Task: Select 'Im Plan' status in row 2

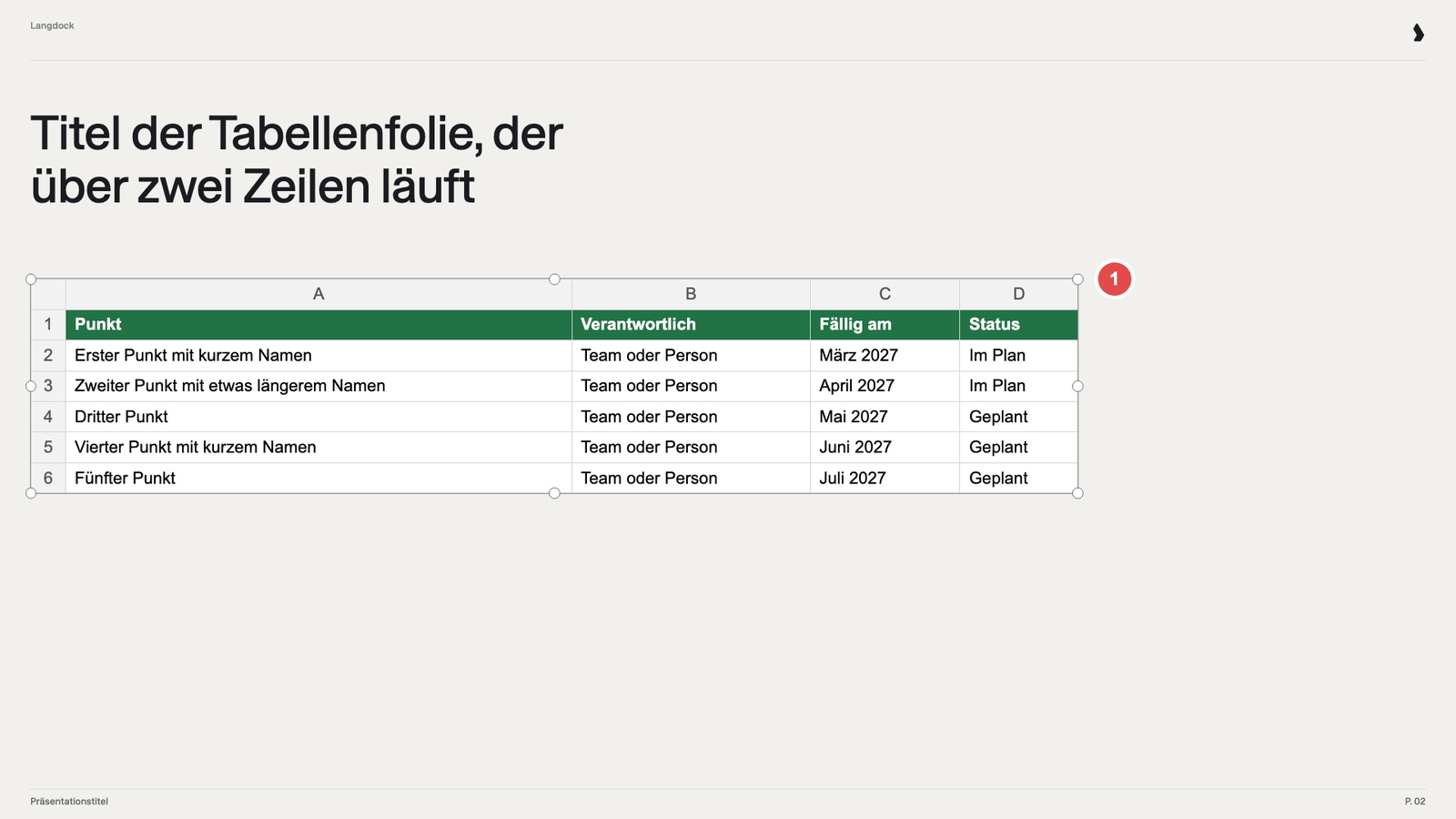Action: [1018, 356]
